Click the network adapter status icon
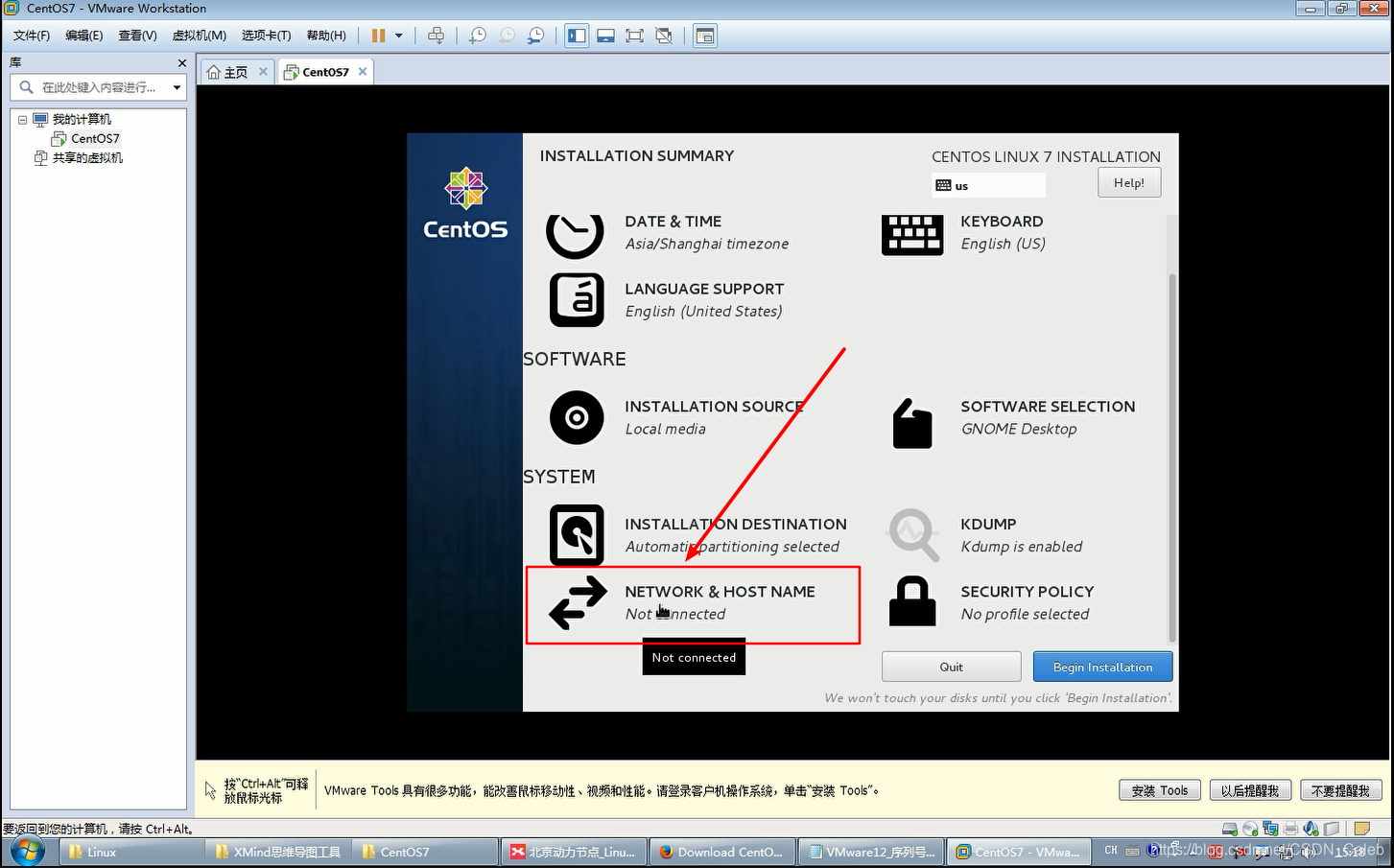1394x868 pixels. 1270,829
